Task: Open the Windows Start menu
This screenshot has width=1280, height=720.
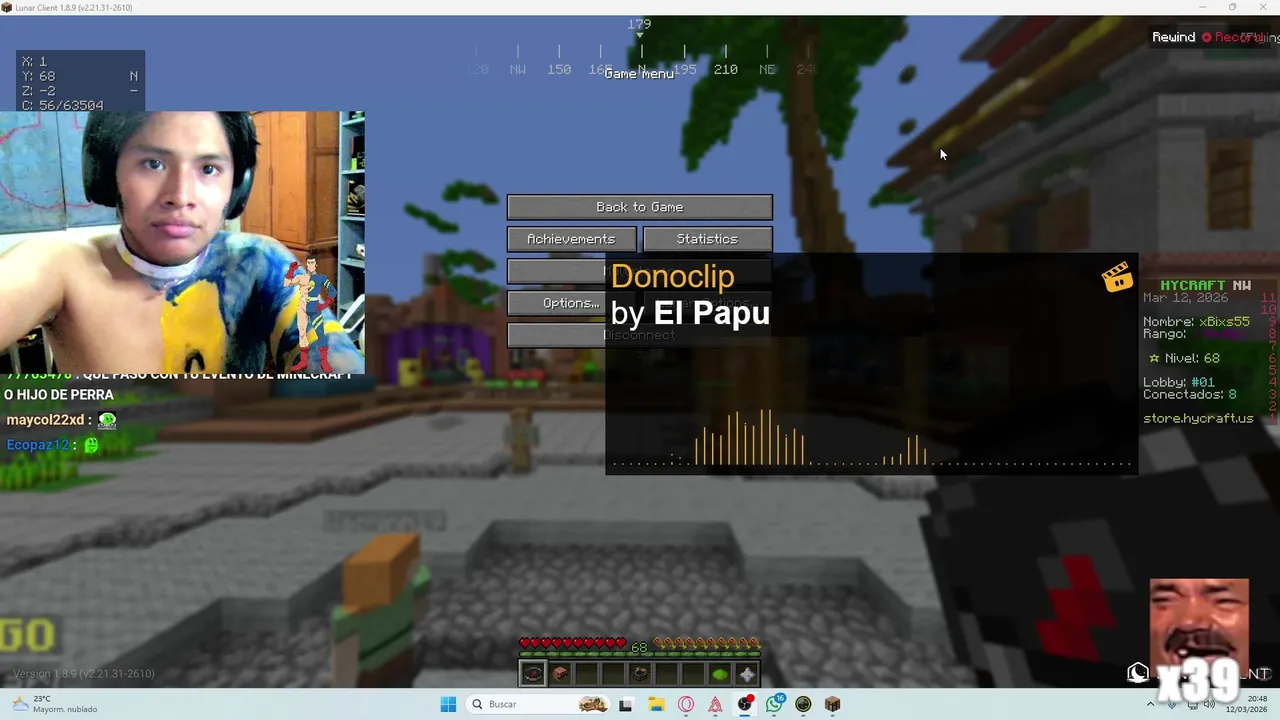Action: [x=448, y=704]
